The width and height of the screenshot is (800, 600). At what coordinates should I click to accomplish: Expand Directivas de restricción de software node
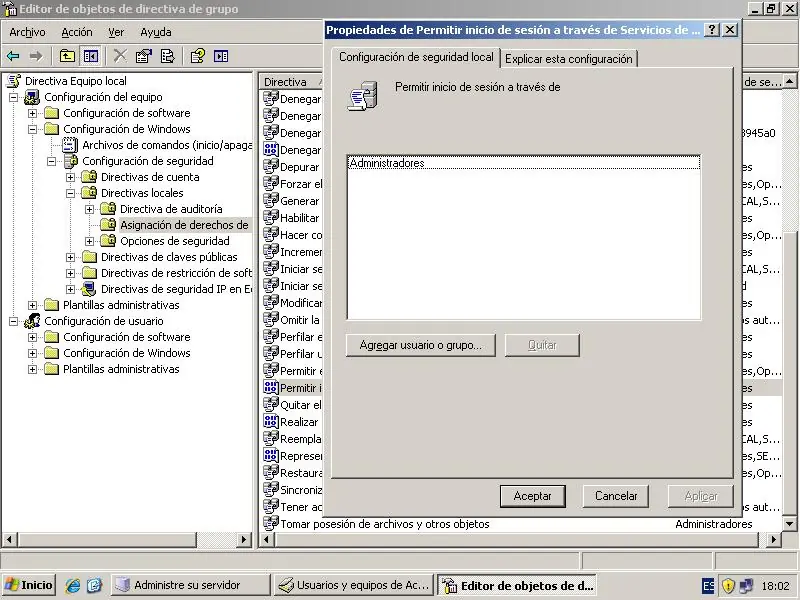70,273
